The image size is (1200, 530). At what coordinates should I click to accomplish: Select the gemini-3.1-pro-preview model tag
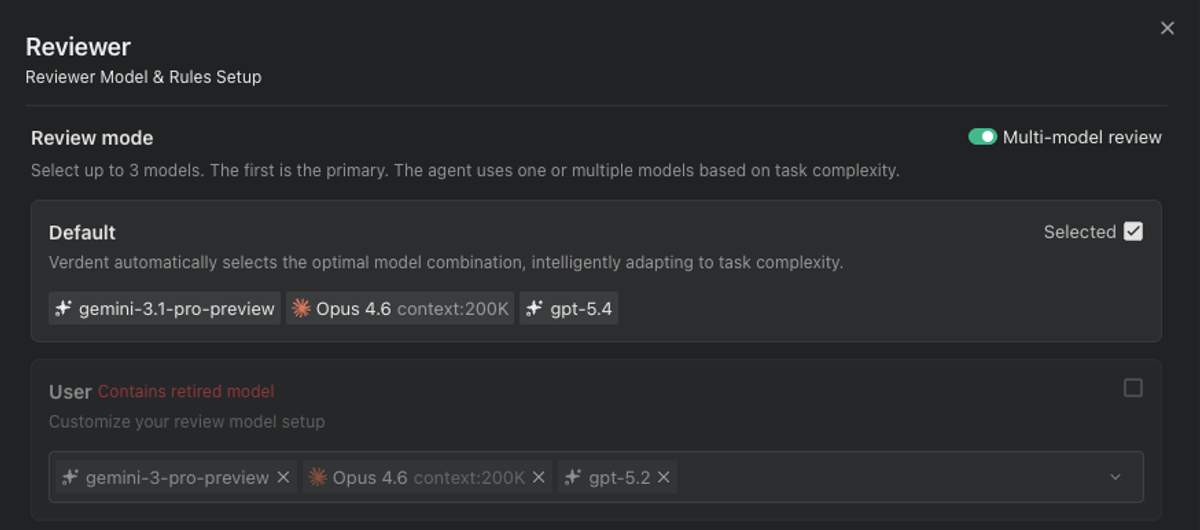coord(165,308)
